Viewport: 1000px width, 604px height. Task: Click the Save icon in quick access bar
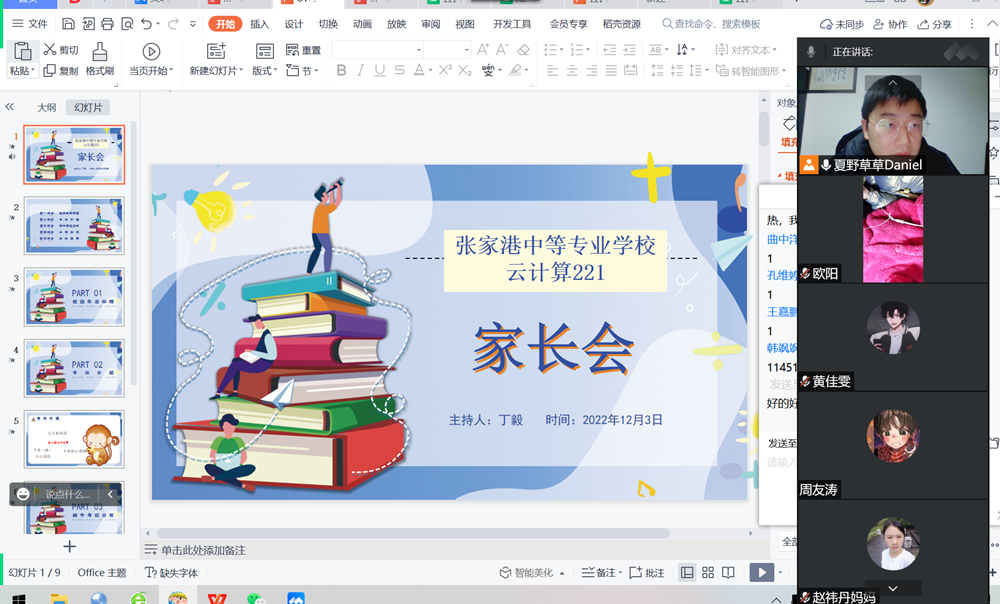click(x=68, y=24)
